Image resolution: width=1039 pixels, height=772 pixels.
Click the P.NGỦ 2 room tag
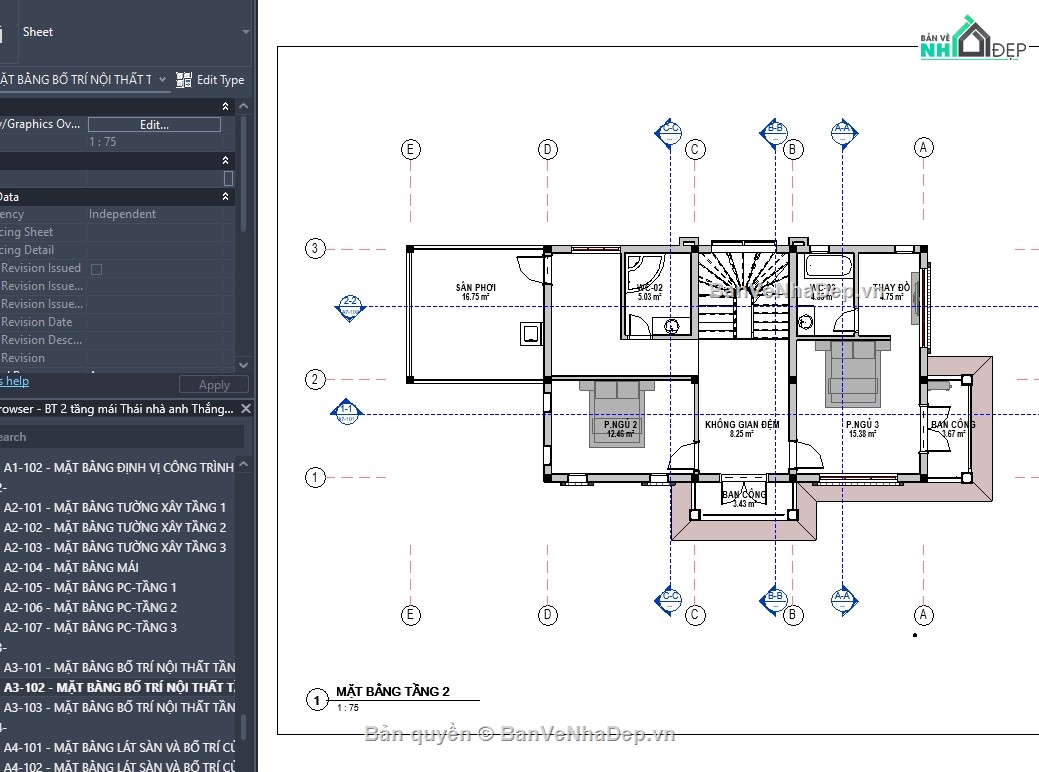[620, 429]
